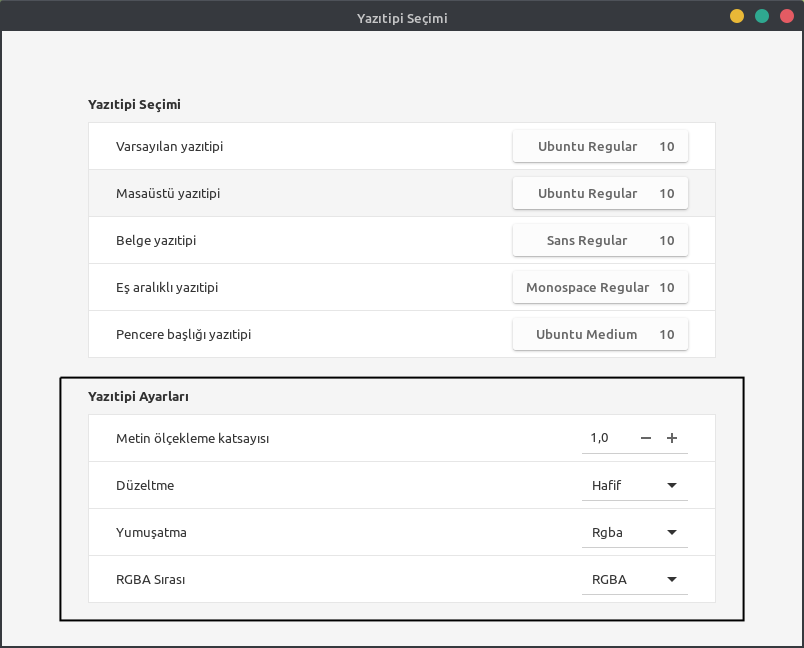This screenshot has height=648, width=804.
Task: Click the Düzeltme row label
Action: (x=145, y=485)
